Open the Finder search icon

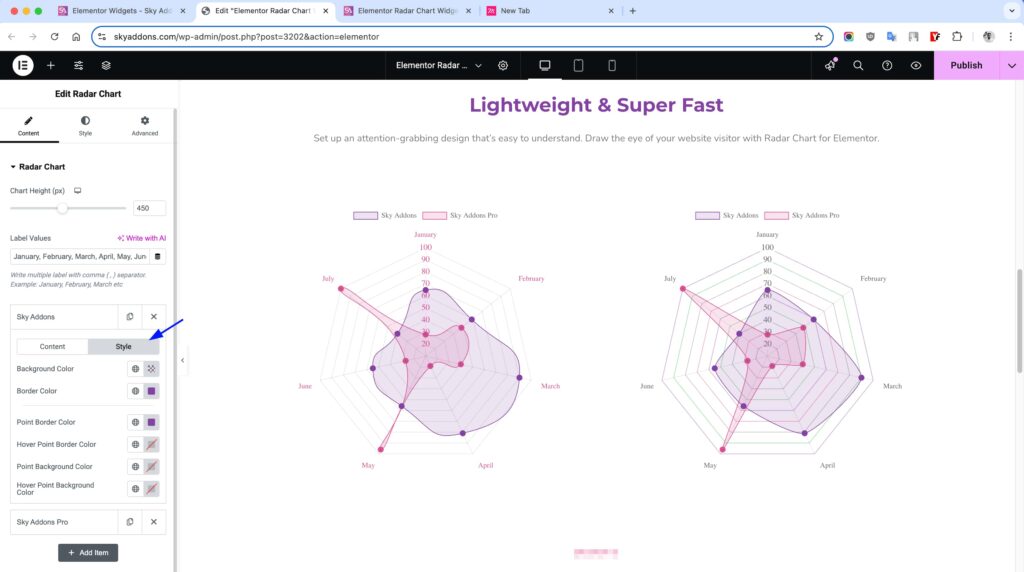point(858,65)
